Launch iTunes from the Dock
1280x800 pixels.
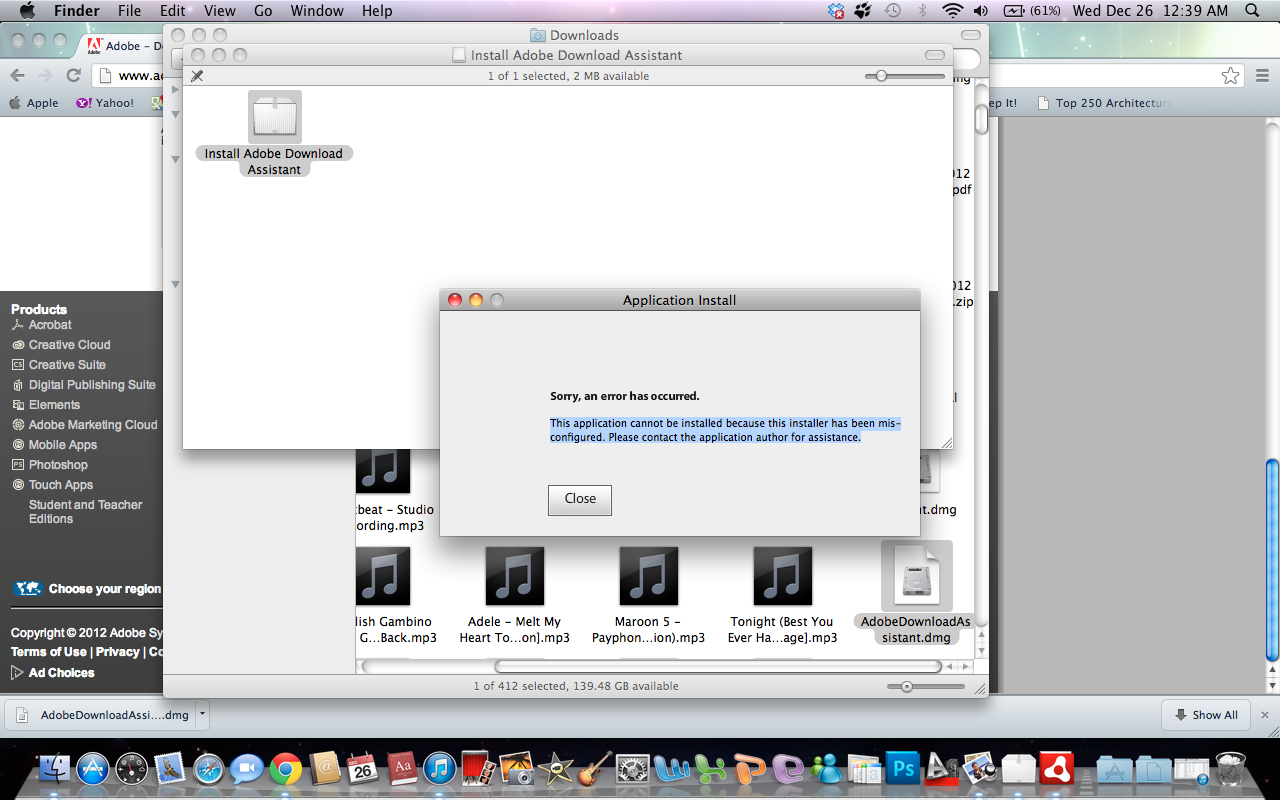[440, 768]
